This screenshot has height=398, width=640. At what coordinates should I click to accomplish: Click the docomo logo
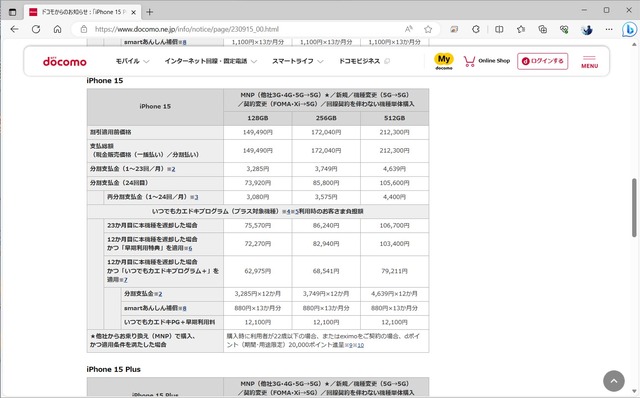pyautogui.click(x=64, y=61)
